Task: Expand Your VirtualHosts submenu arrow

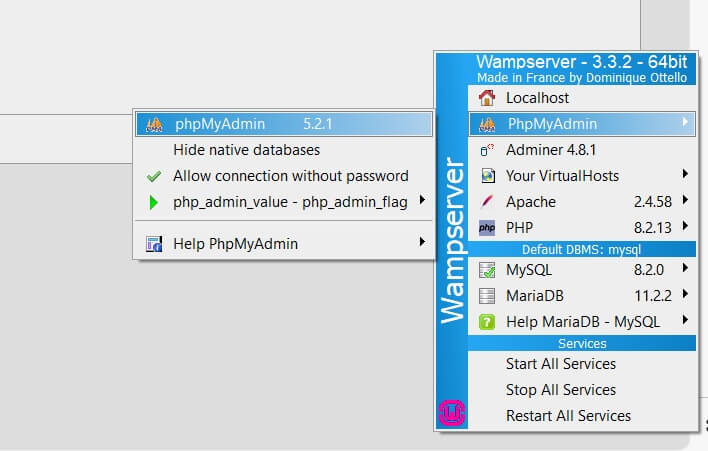Action: tap(685, 173)
